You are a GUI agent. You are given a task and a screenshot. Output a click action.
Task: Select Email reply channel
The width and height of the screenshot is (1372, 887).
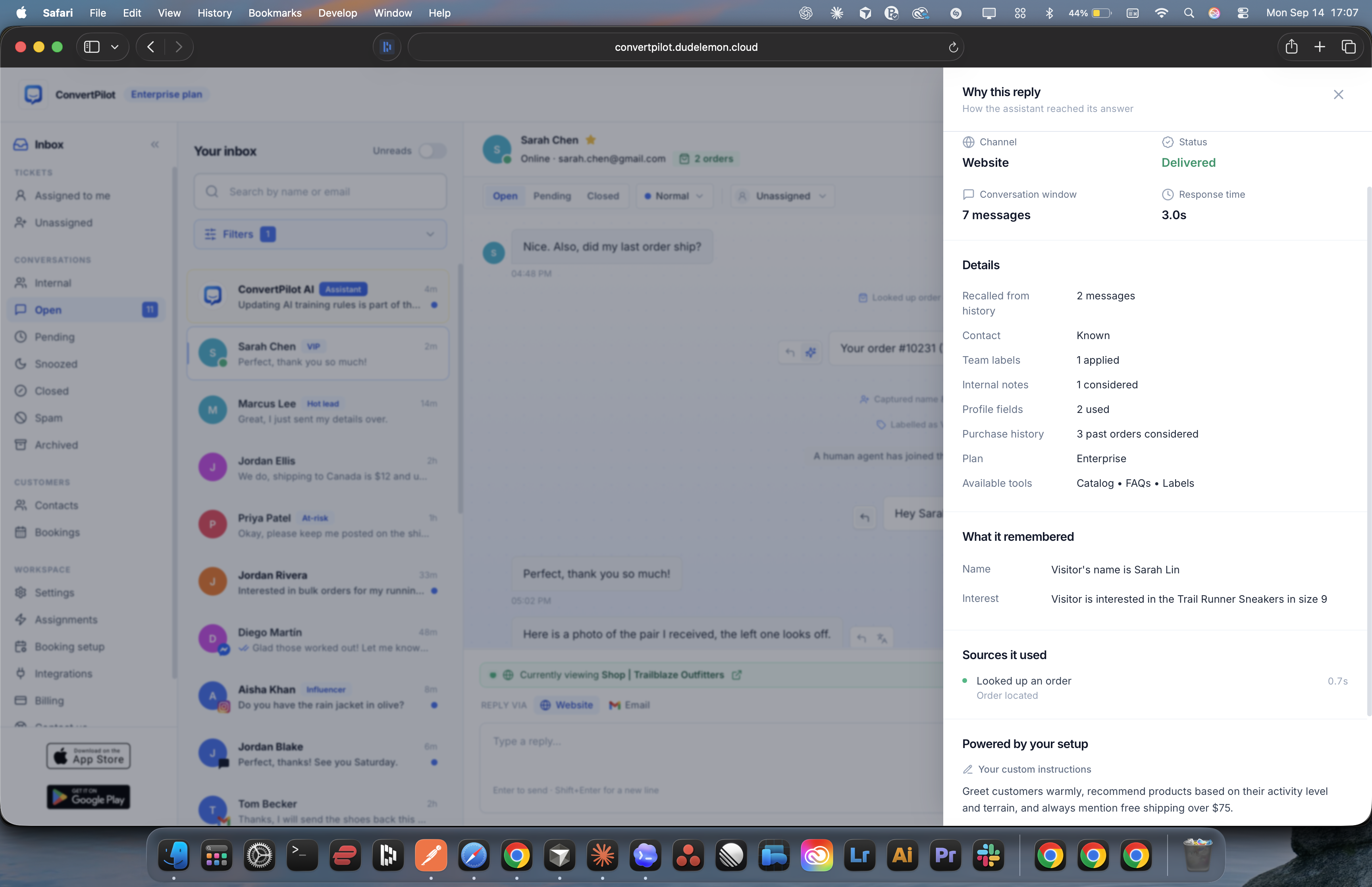[x=629, y=705]
